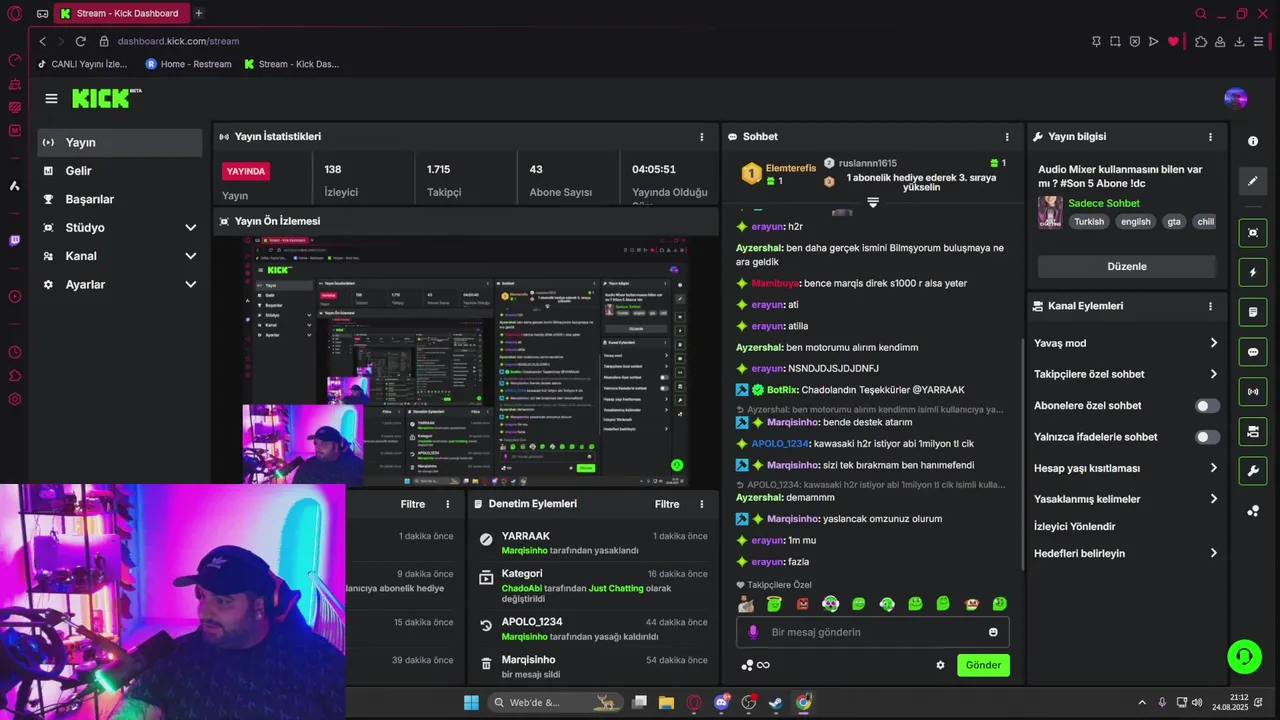1280x720 pixels.
Task: Expand the chat leaderboard arrow
Action: point(873,202)
